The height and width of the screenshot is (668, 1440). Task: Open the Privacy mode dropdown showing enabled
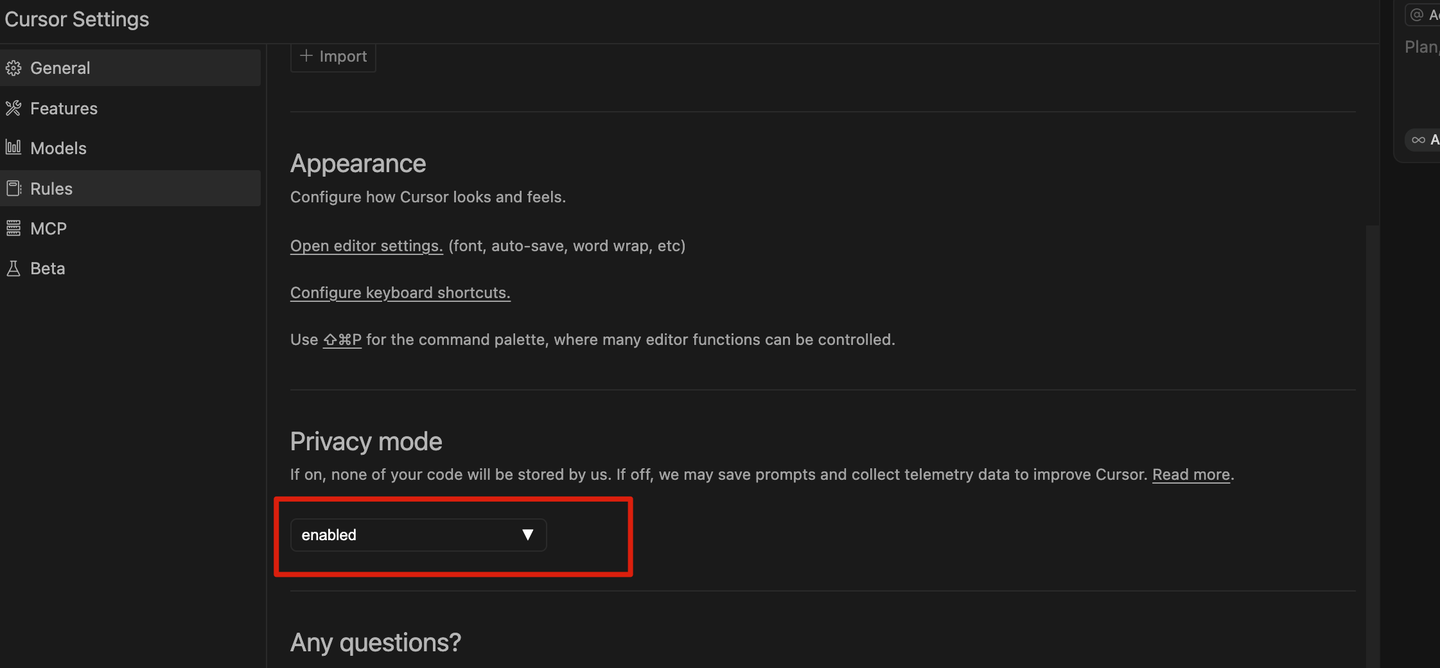click(x=417, y=535)
